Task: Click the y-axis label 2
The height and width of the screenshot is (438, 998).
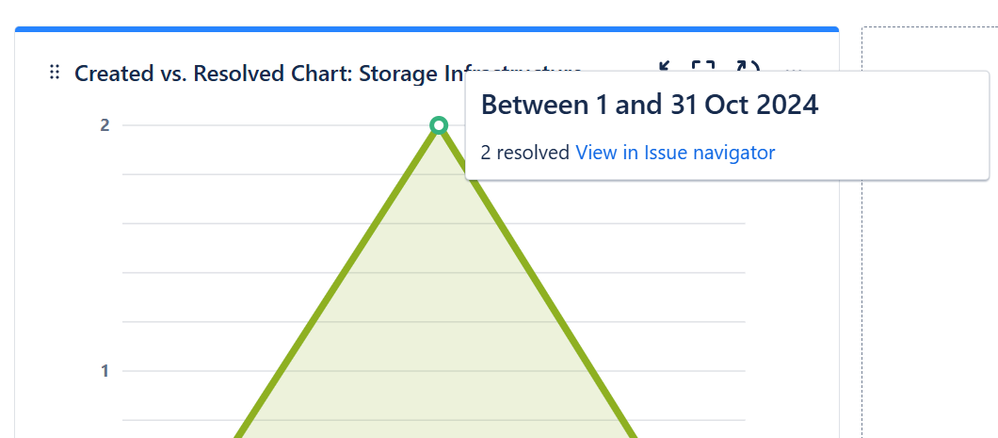Action: 105,125
